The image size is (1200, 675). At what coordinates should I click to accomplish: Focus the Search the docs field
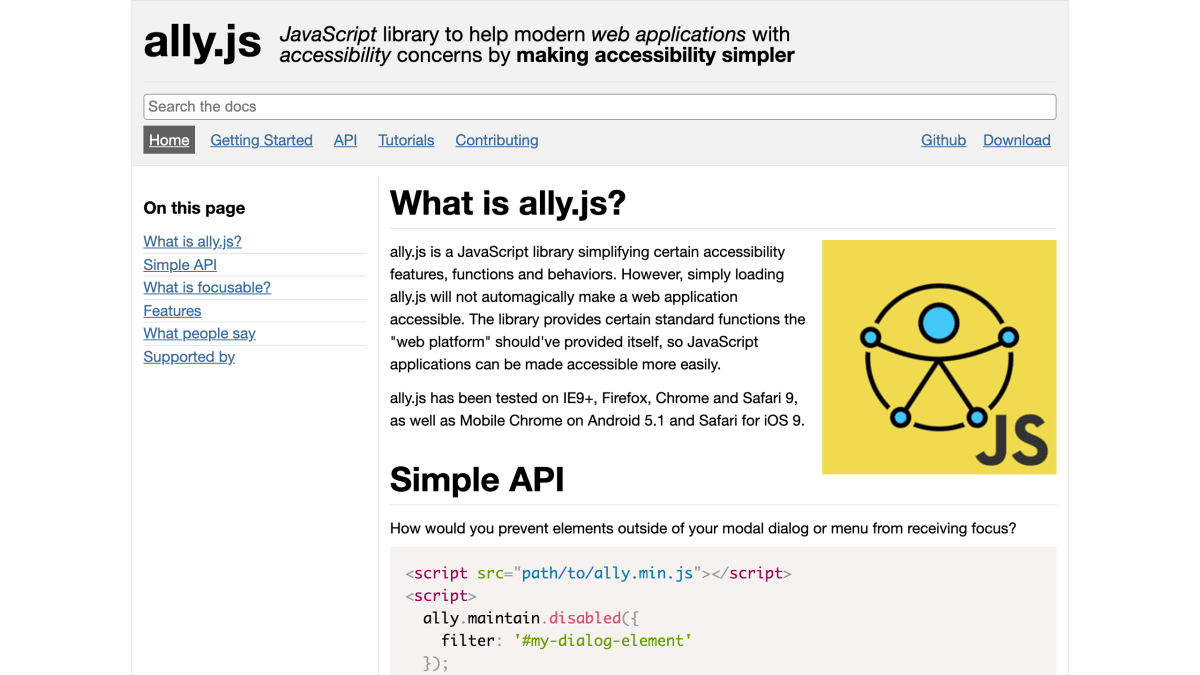(x=600, y=107)
